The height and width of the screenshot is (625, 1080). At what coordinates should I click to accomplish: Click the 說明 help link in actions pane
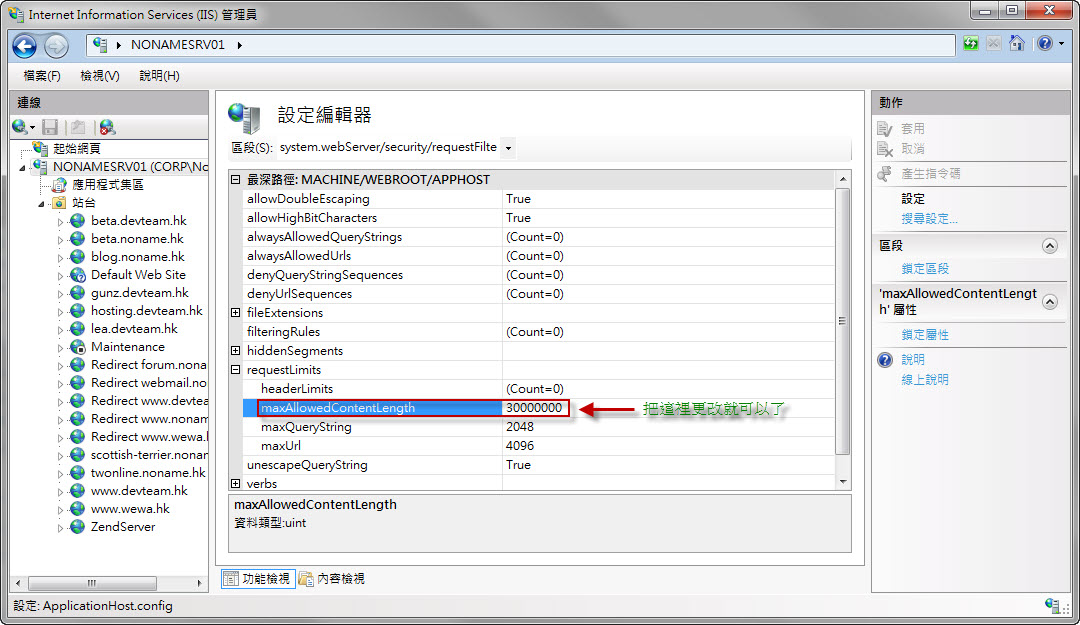tap(913, 360)
